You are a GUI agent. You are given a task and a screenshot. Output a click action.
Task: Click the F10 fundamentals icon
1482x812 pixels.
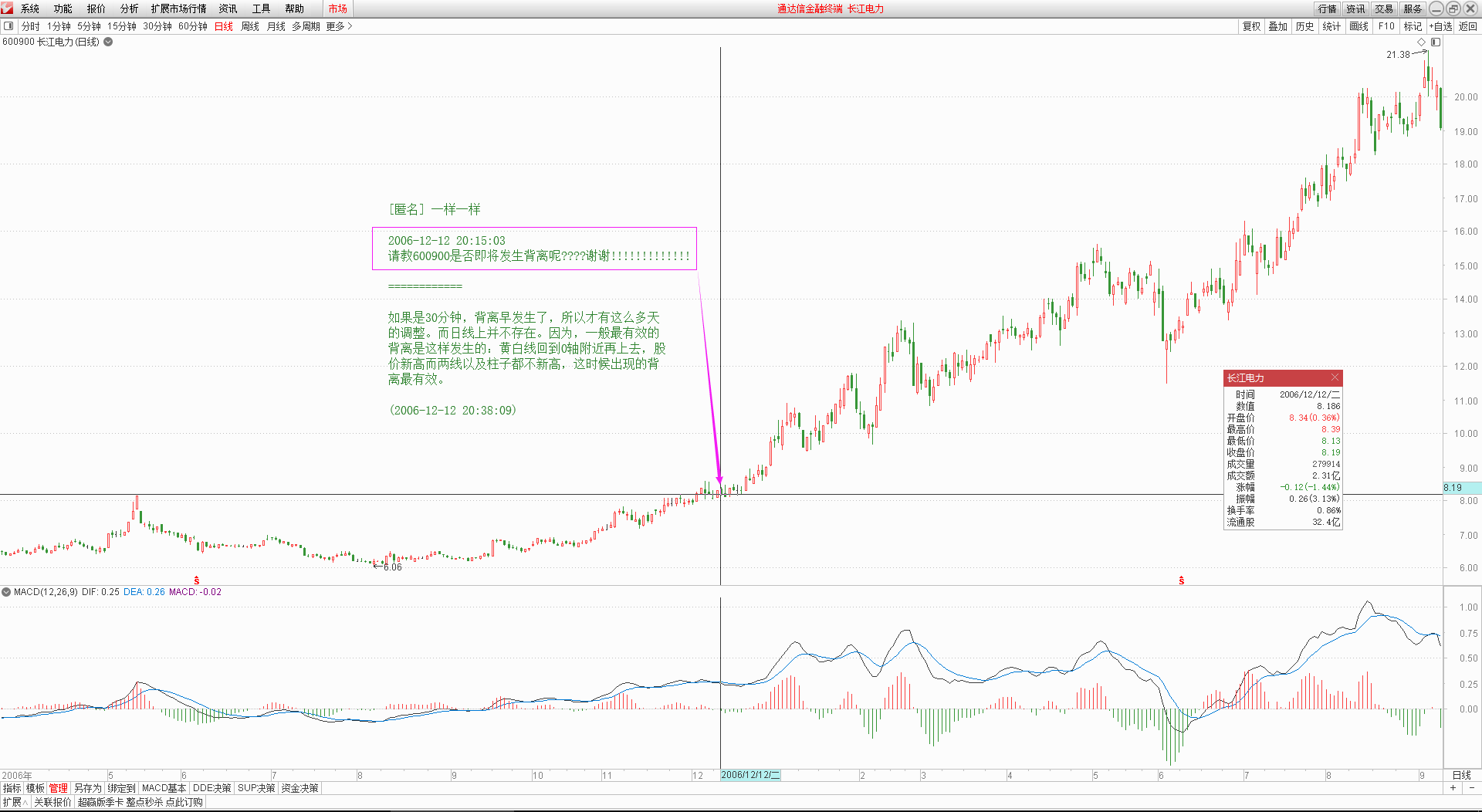pyautogui.click(x=1386, y=25)
